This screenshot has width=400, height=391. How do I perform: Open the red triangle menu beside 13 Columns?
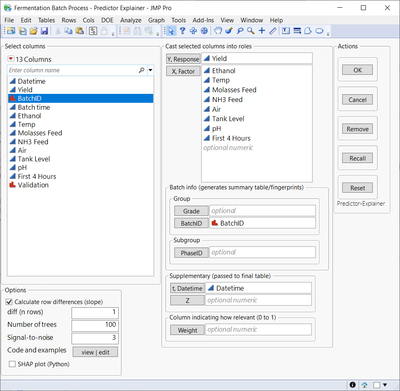[x=11, y=59]
